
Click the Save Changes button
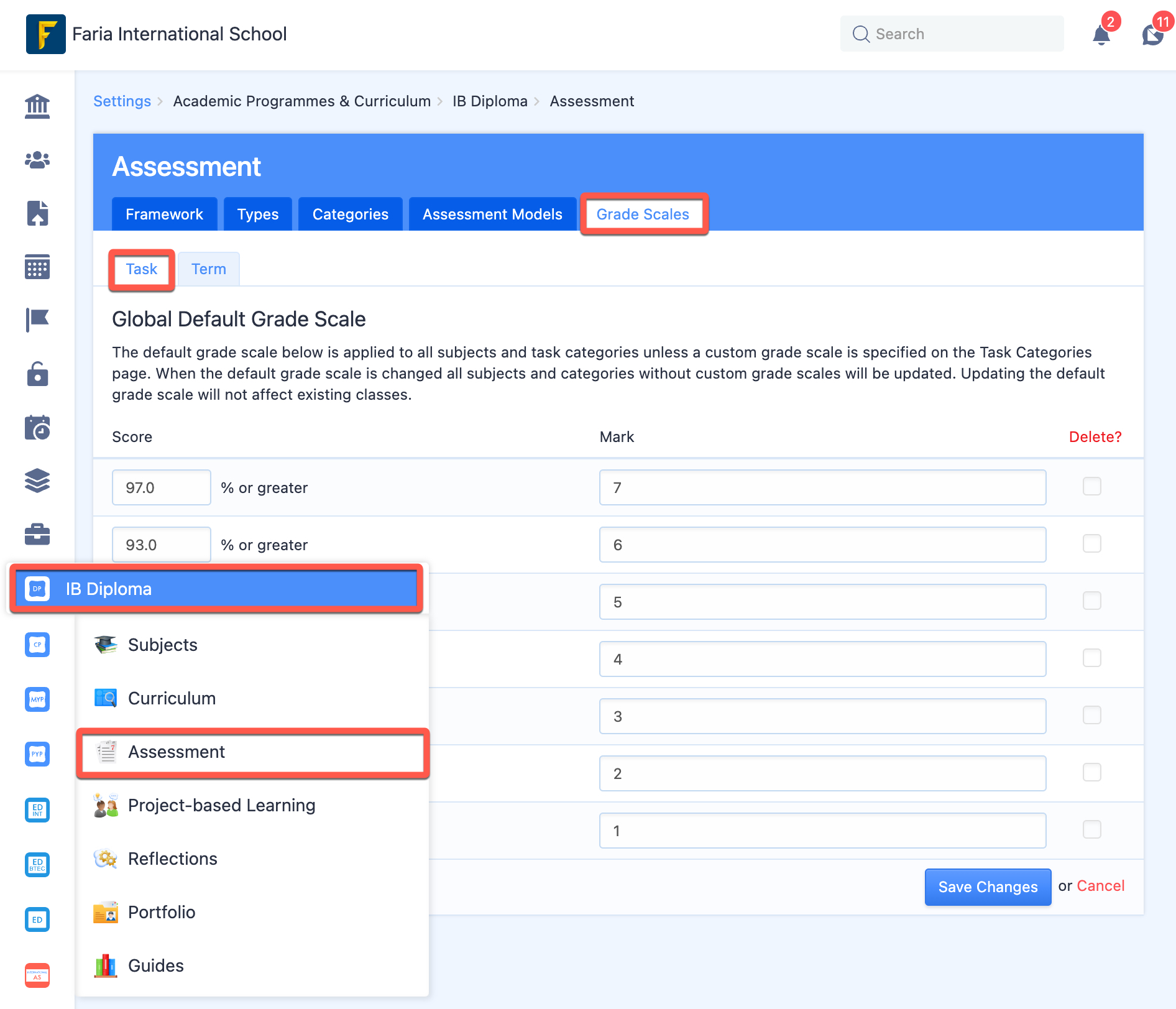987,887
